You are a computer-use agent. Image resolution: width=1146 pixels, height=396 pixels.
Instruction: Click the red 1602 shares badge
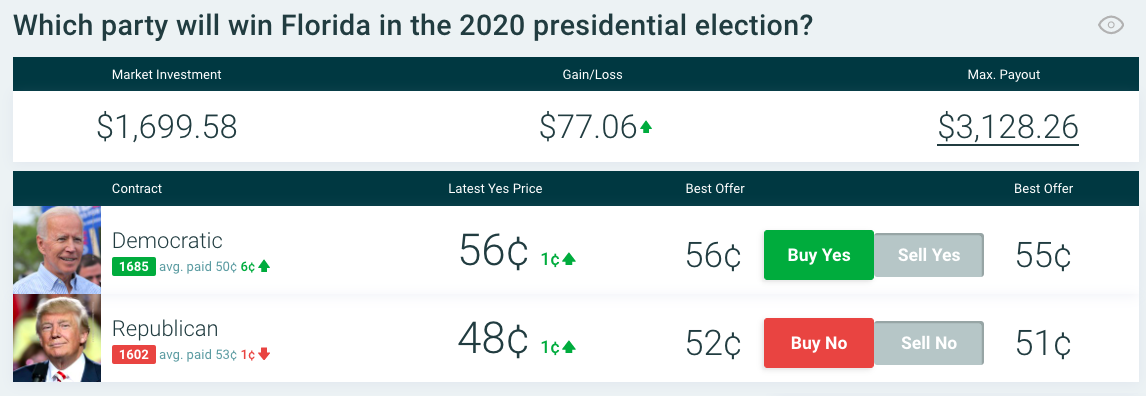pyautogui.click(x=134, y=354)
